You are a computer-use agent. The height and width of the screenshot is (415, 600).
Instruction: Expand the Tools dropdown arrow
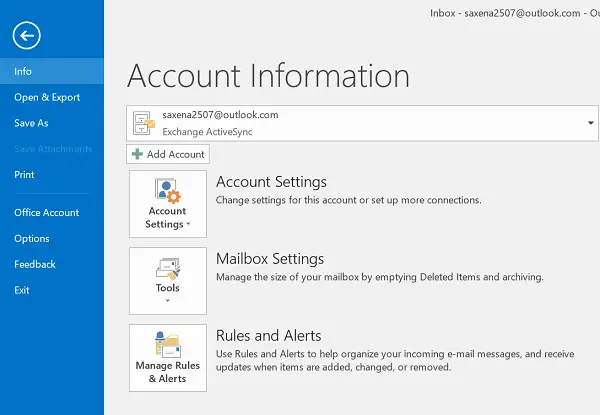pos(168,301)
